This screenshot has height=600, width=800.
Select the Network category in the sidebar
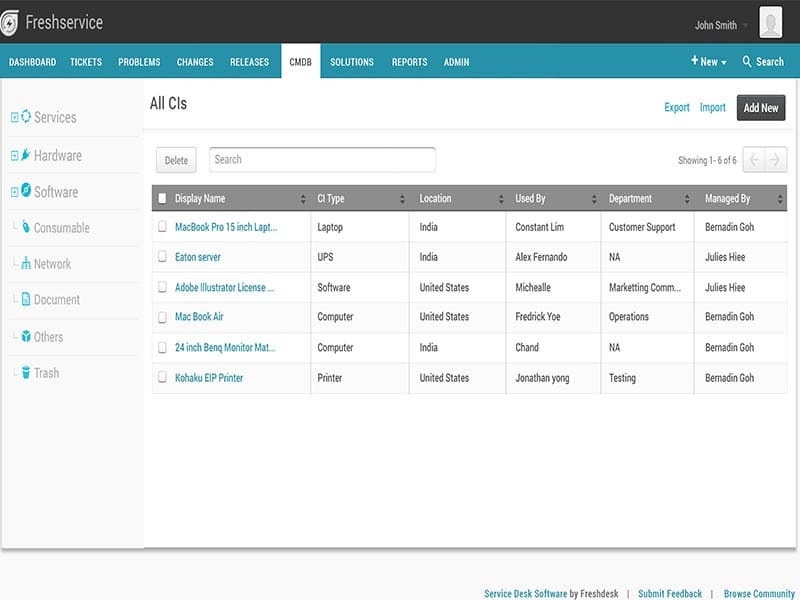pos(52,264)
